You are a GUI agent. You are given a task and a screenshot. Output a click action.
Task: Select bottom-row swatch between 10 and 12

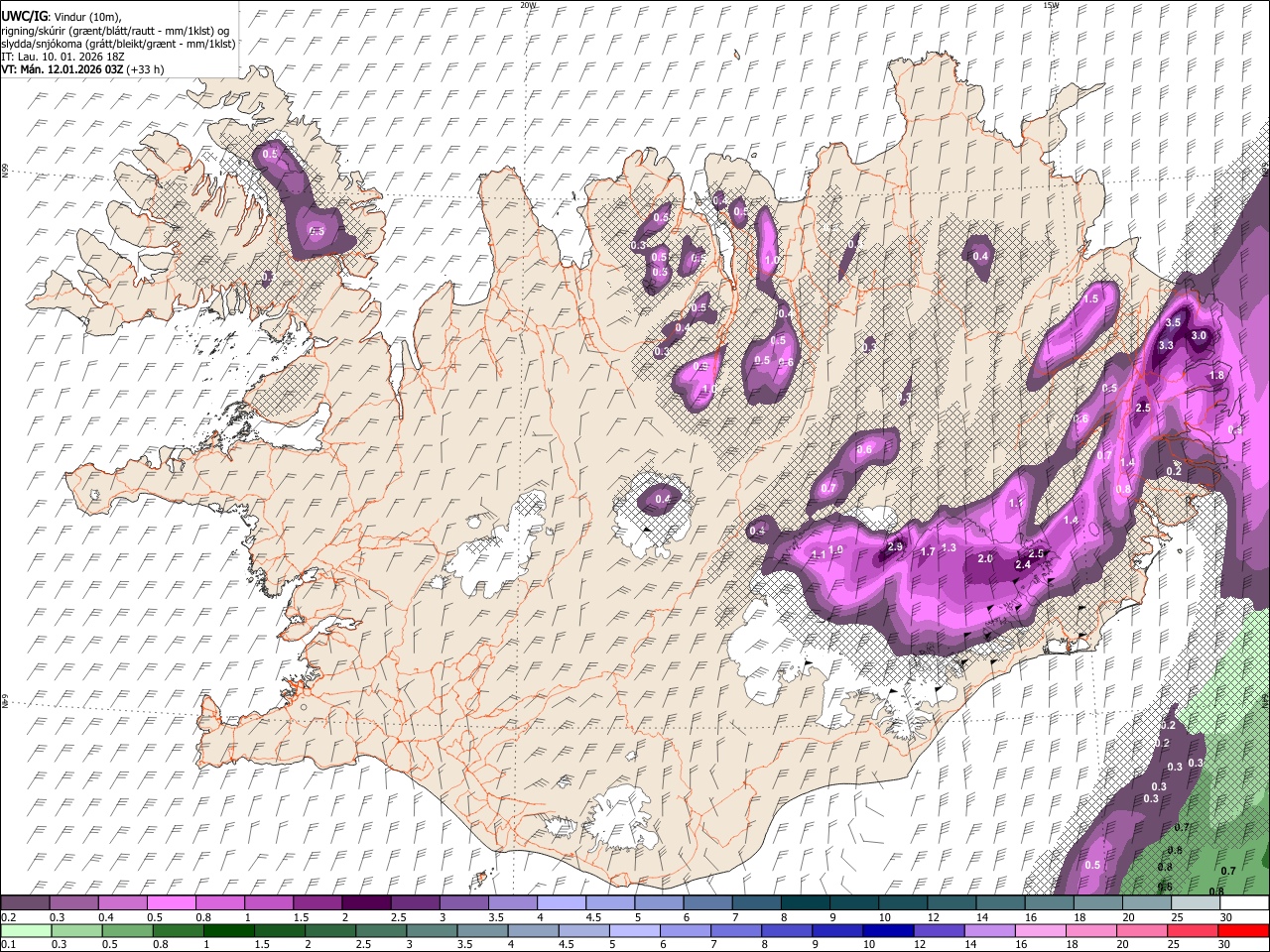coord(888,931)
